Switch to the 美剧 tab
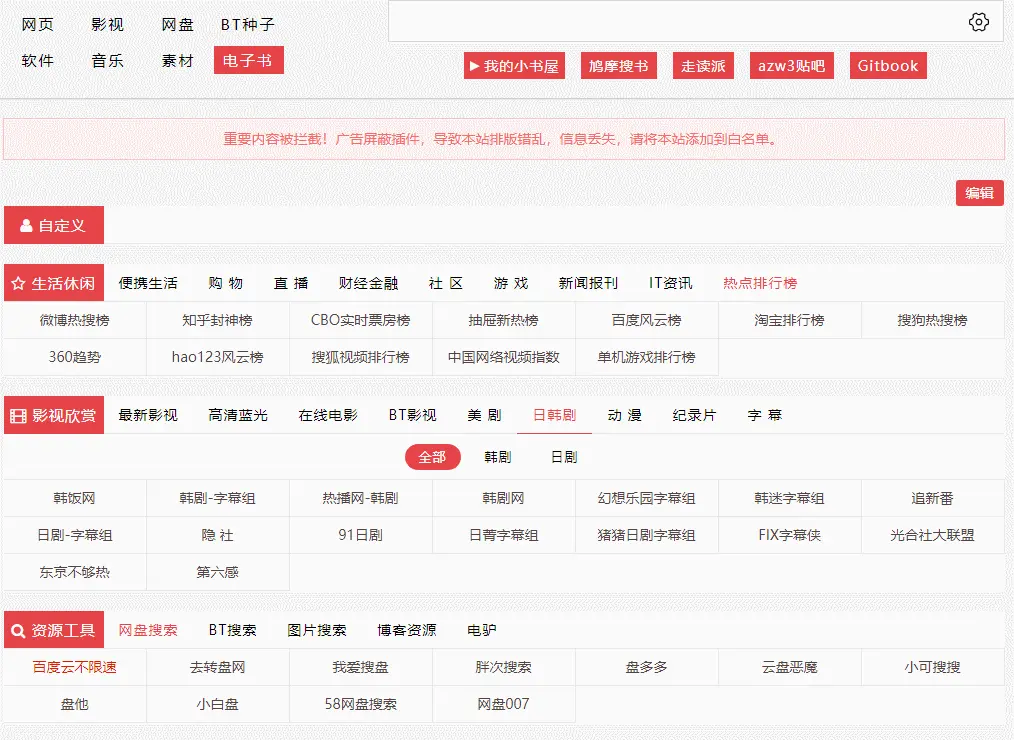This screenshot has height=740, width=1014. pyautogui.click(x=483, y=414)
